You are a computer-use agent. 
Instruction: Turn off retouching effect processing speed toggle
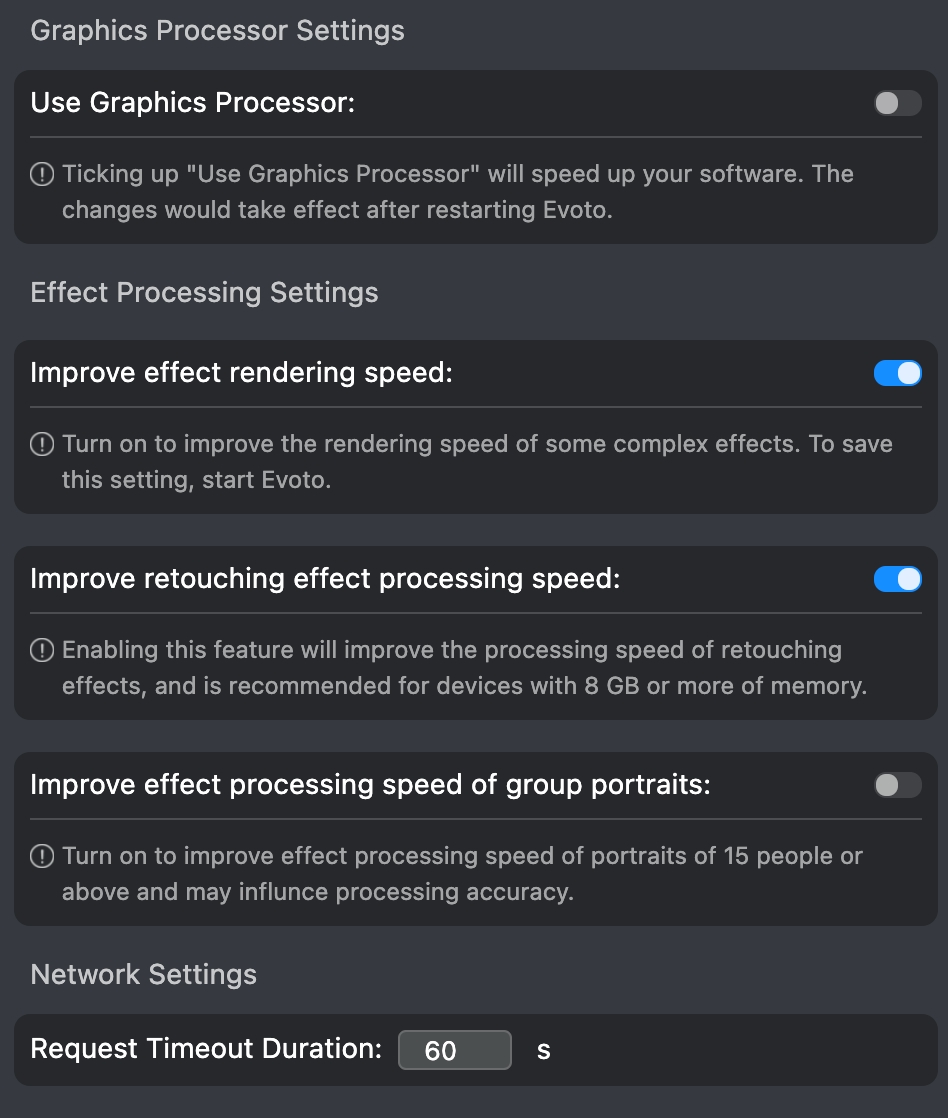pyautogui.click(x=897, y=579)
